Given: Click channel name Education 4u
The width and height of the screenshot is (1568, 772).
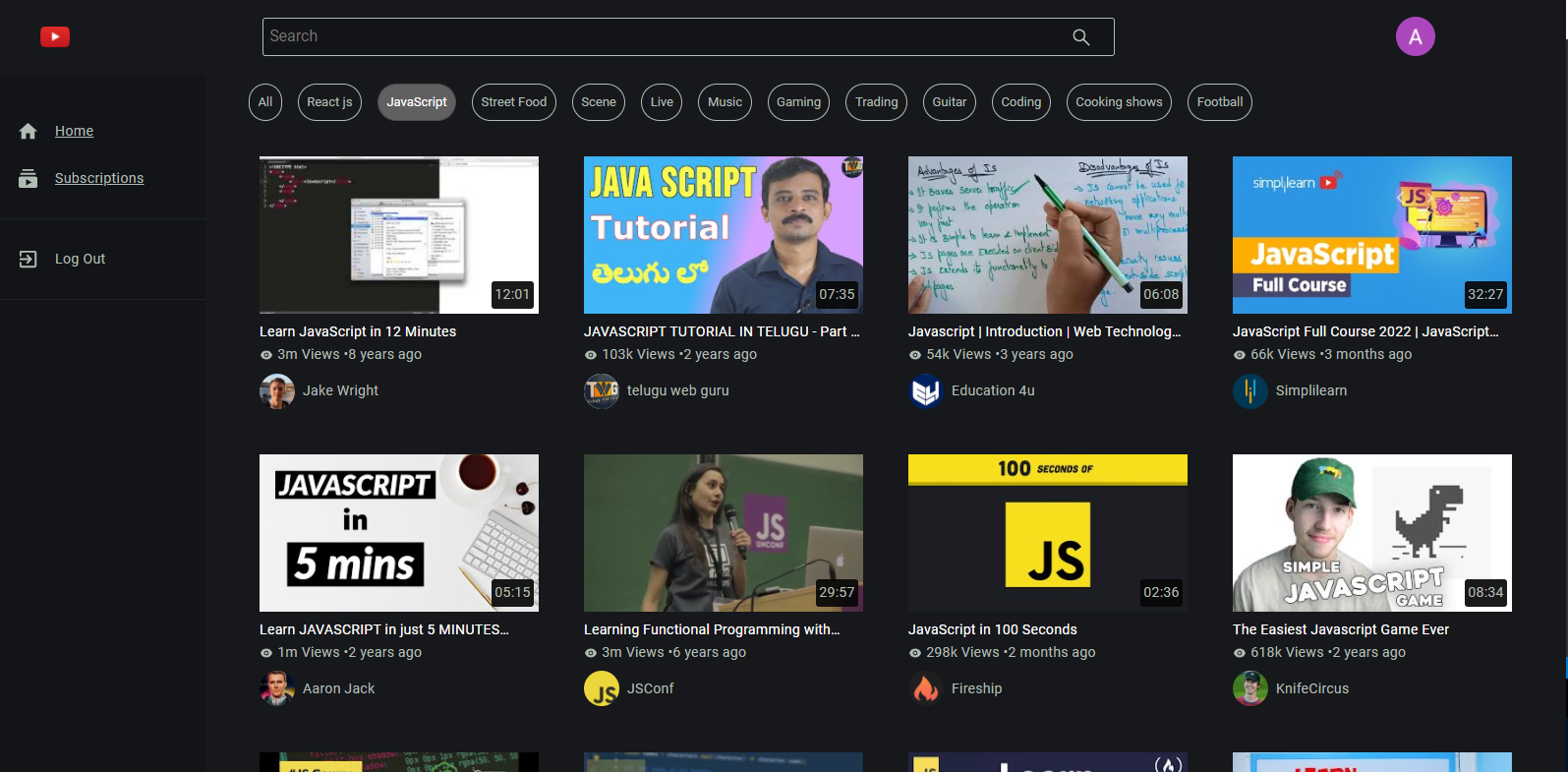Looking at the screenshot, I should [993, 390].
